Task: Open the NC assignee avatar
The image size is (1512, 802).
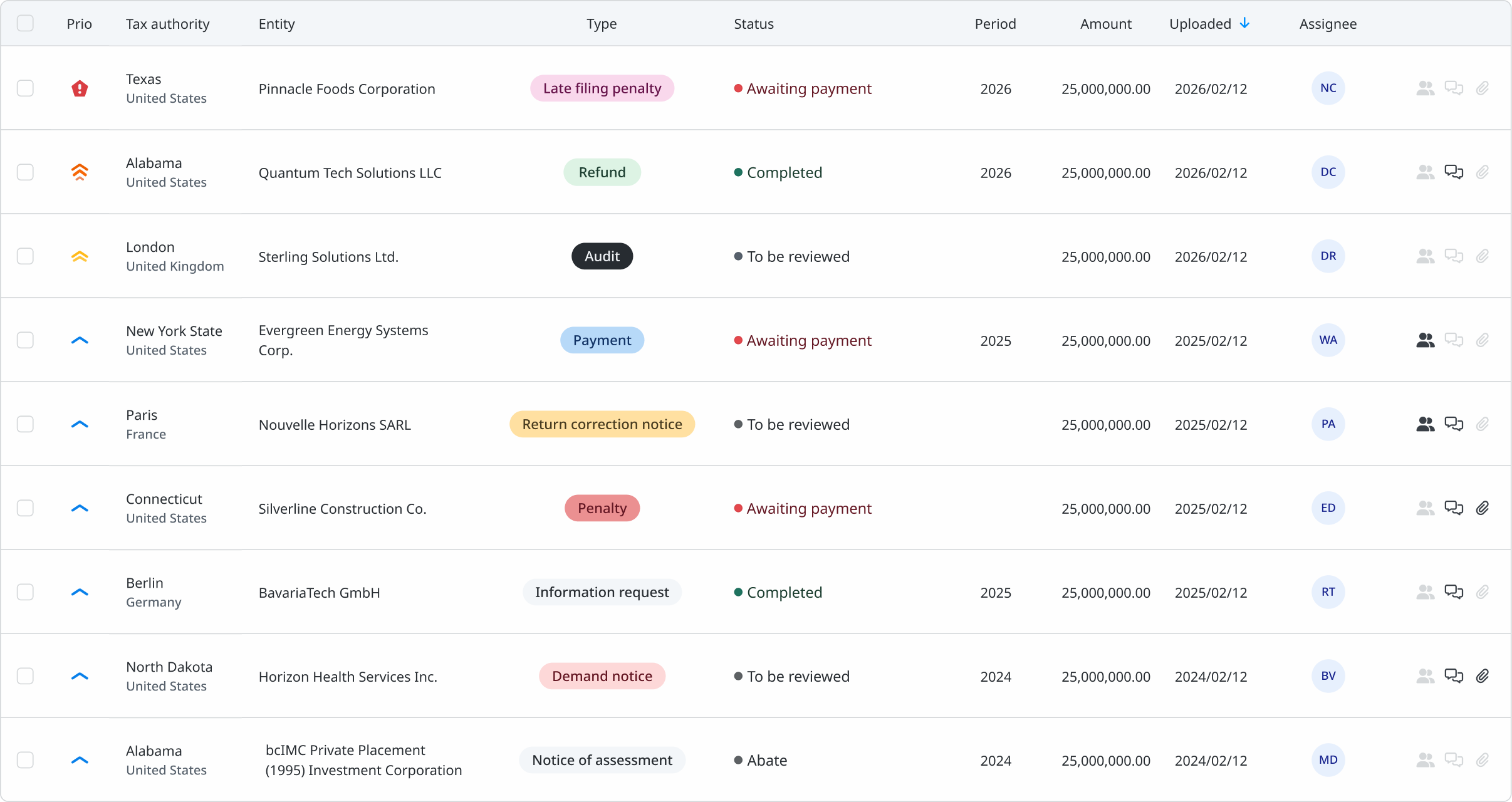Action: click(x=1328, y=88)
